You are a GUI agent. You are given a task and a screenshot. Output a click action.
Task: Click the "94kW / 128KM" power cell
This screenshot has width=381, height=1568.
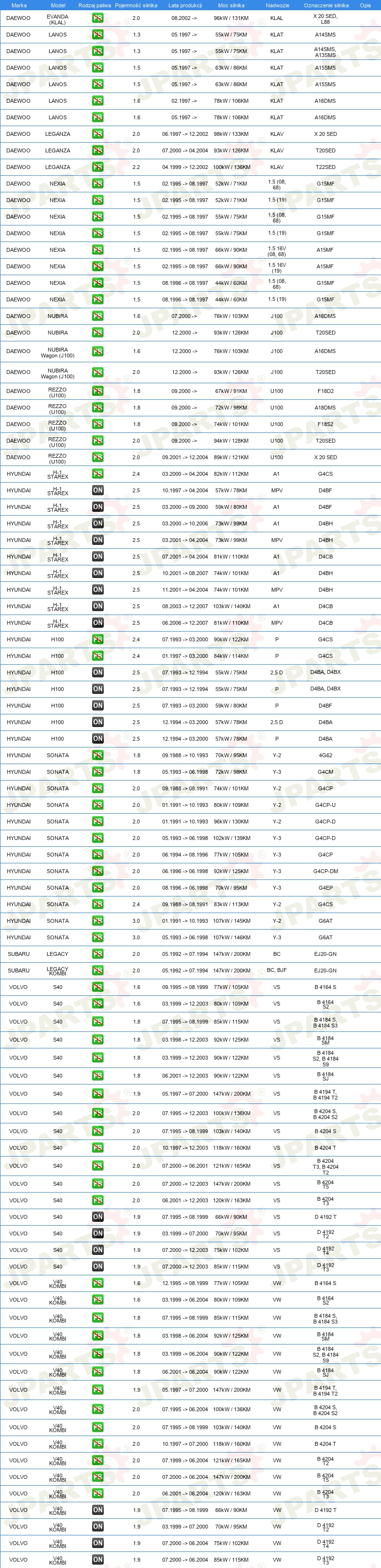[231, 441]
